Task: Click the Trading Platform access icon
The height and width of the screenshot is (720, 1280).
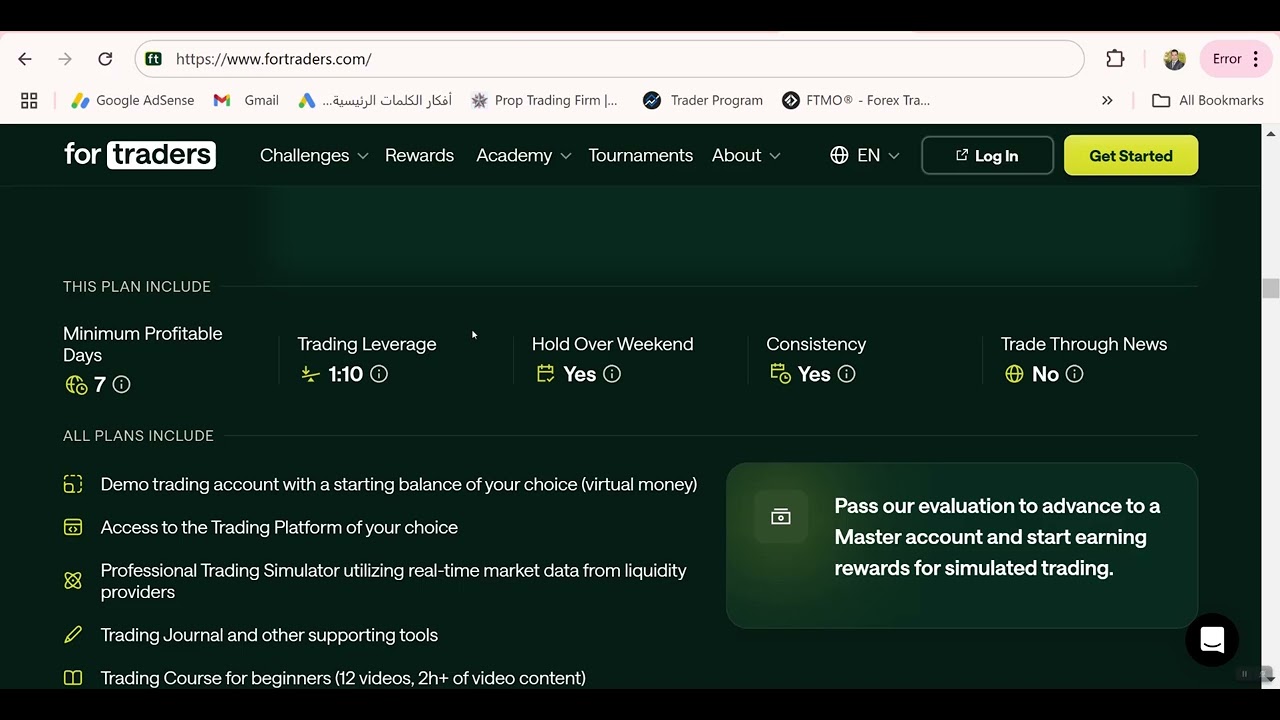Action: [x=73, y=527]
